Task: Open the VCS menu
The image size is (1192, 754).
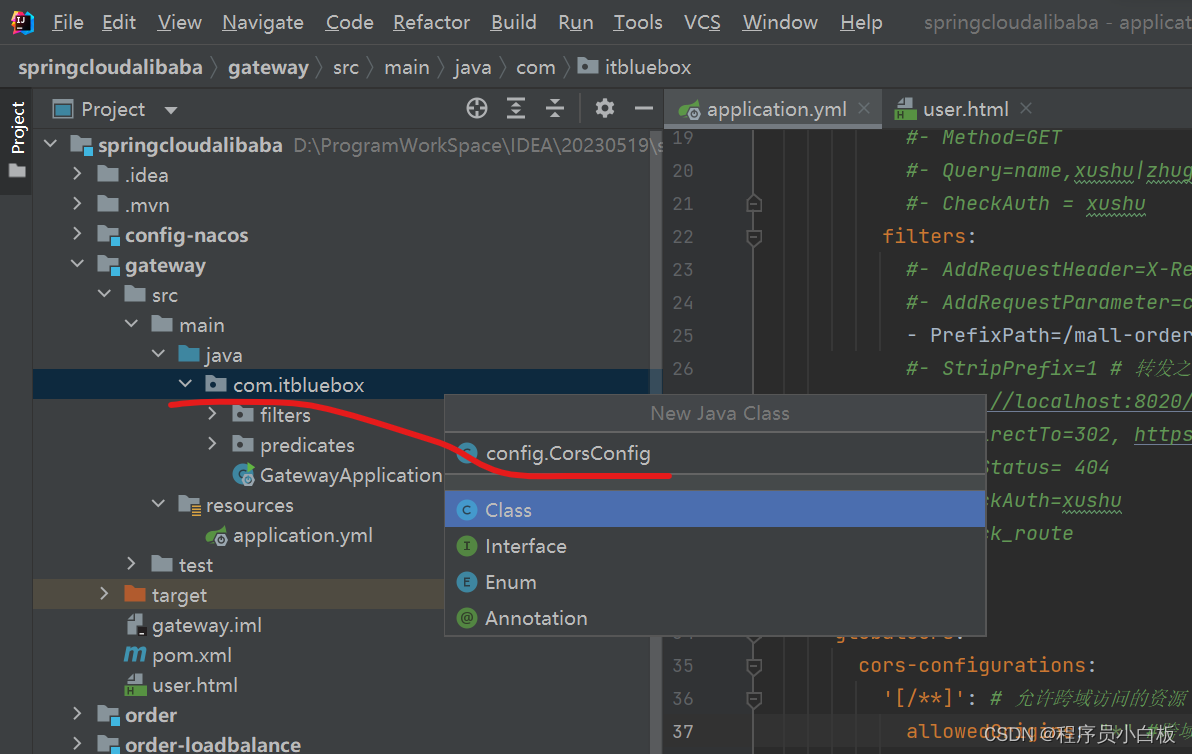Action: coord(702,23)
